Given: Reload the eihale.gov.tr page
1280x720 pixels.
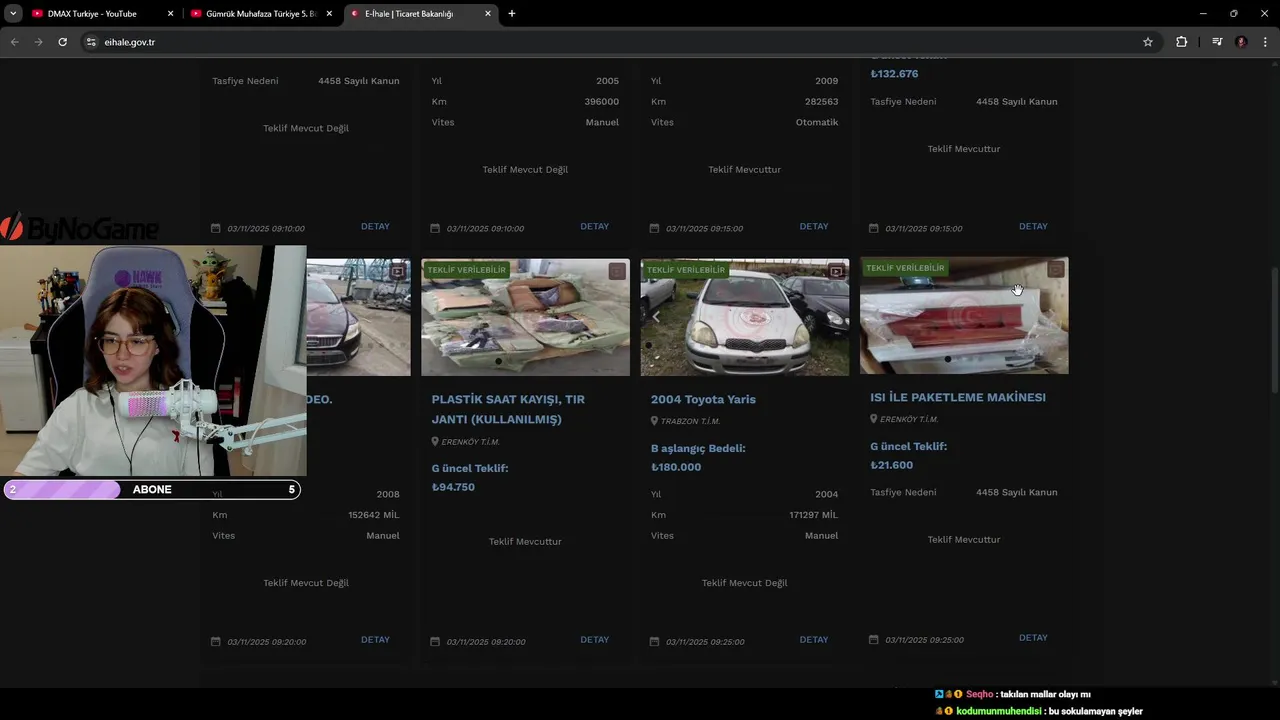Looking at the screenshot, I should 62,42.
